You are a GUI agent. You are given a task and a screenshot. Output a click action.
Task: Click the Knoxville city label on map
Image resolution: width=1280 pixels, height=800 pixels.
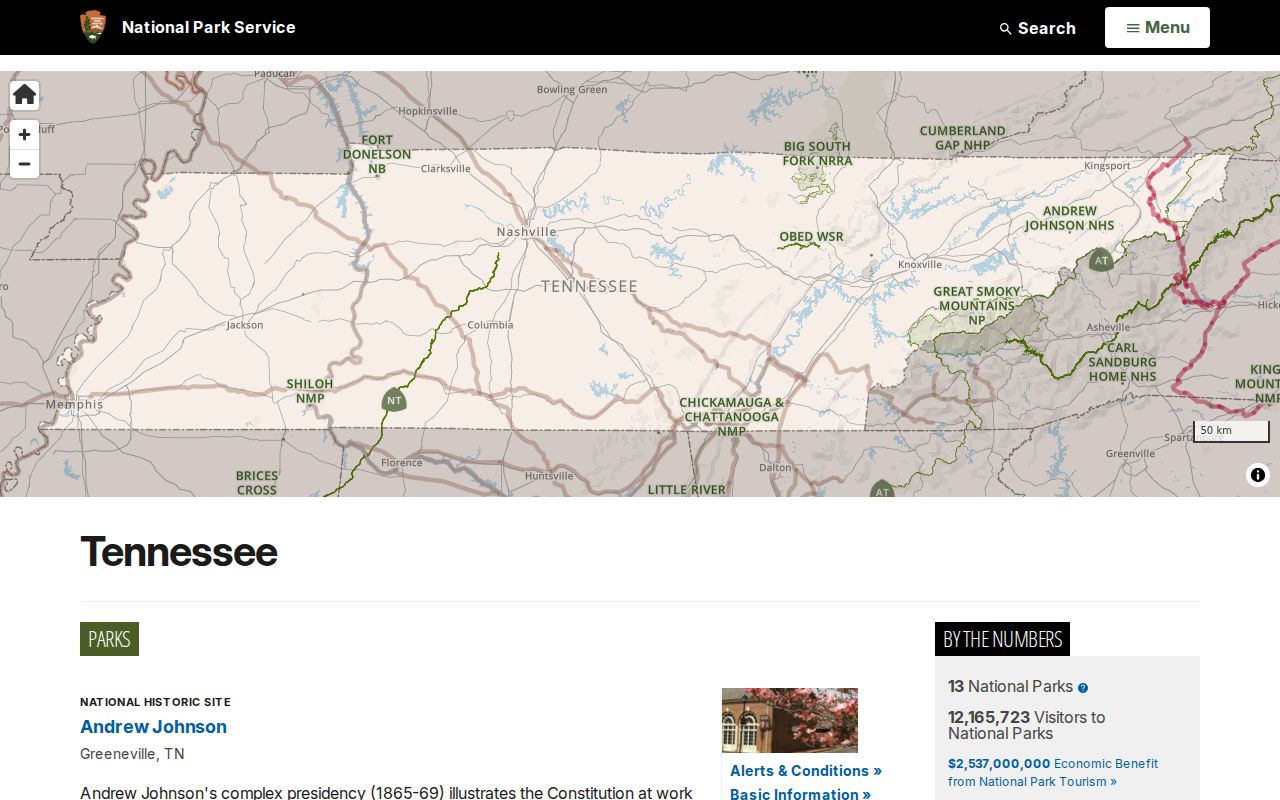click(x=920, y=265)
